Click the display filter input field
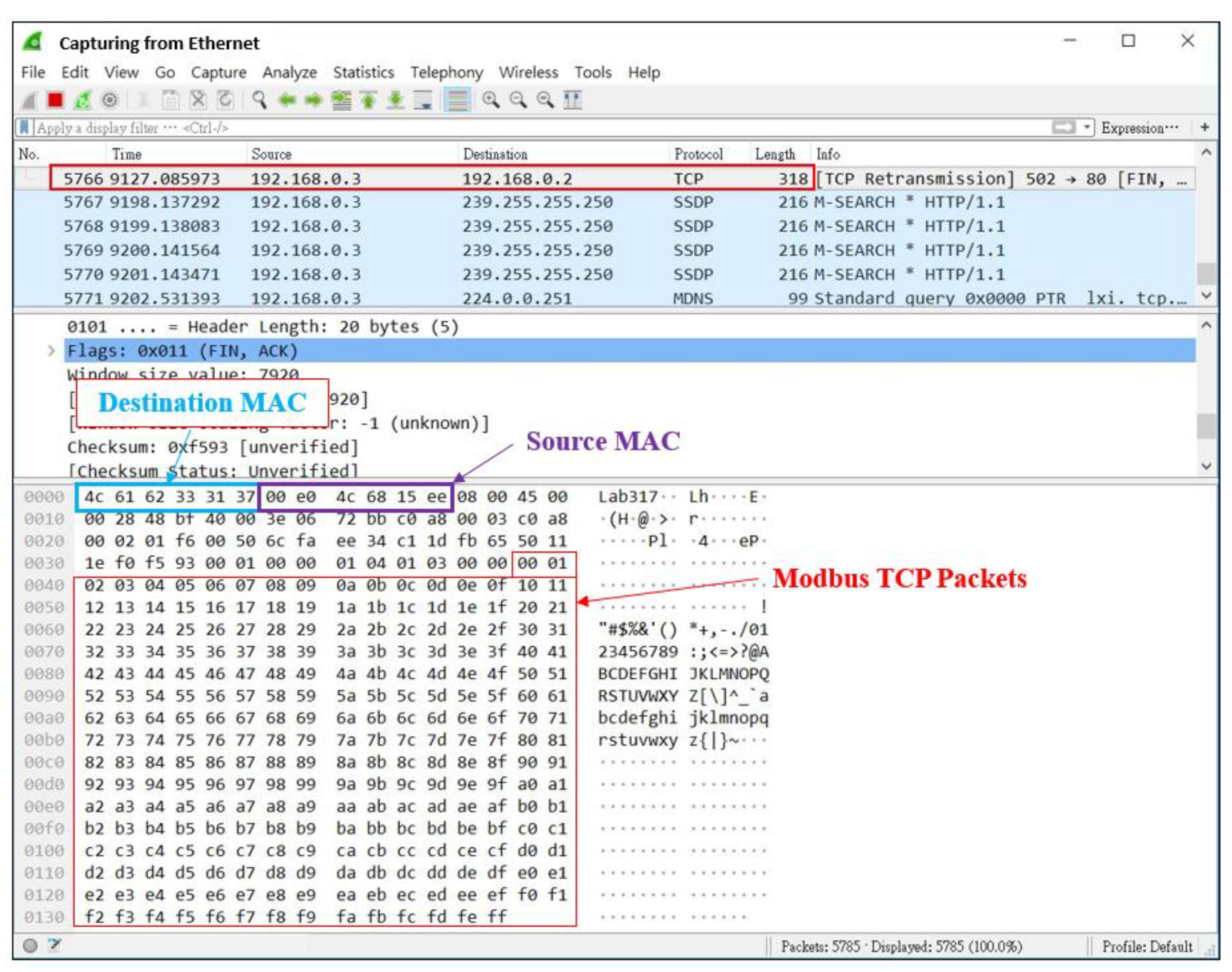The image size is (1232, 972). pos(512,128)
